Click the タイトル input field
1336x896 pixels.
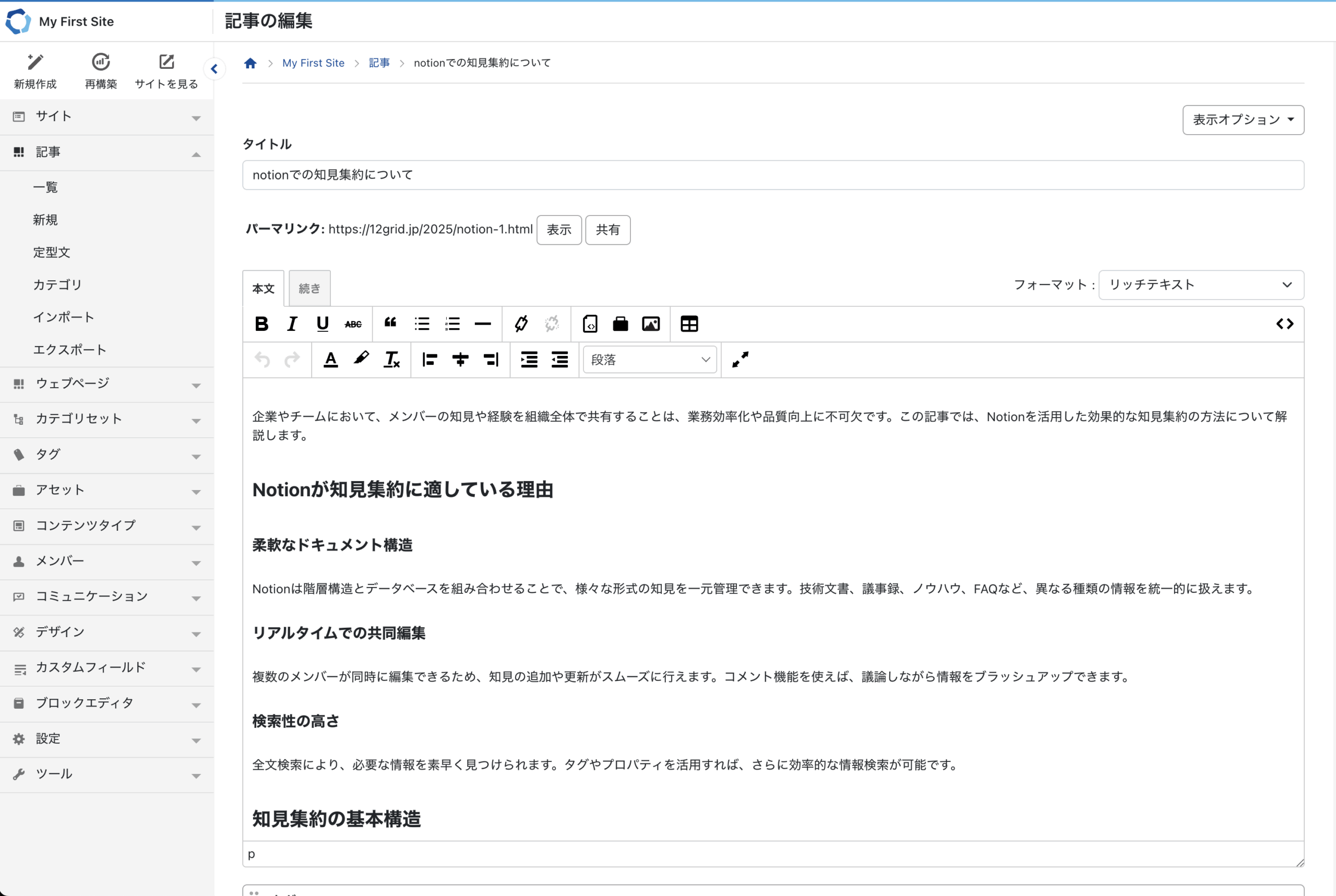772,175
